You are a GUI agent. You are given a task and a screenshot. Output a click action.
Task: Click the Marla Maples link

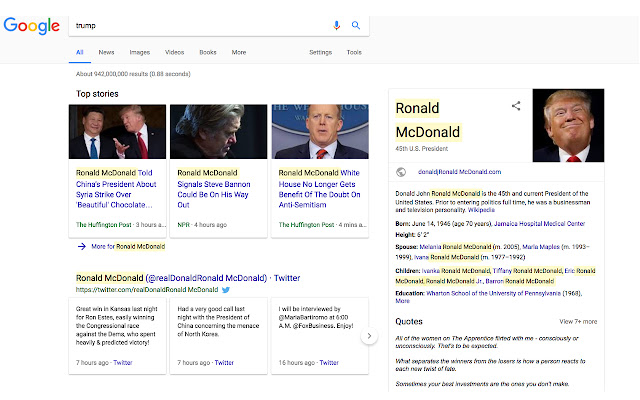pos(541,247)
